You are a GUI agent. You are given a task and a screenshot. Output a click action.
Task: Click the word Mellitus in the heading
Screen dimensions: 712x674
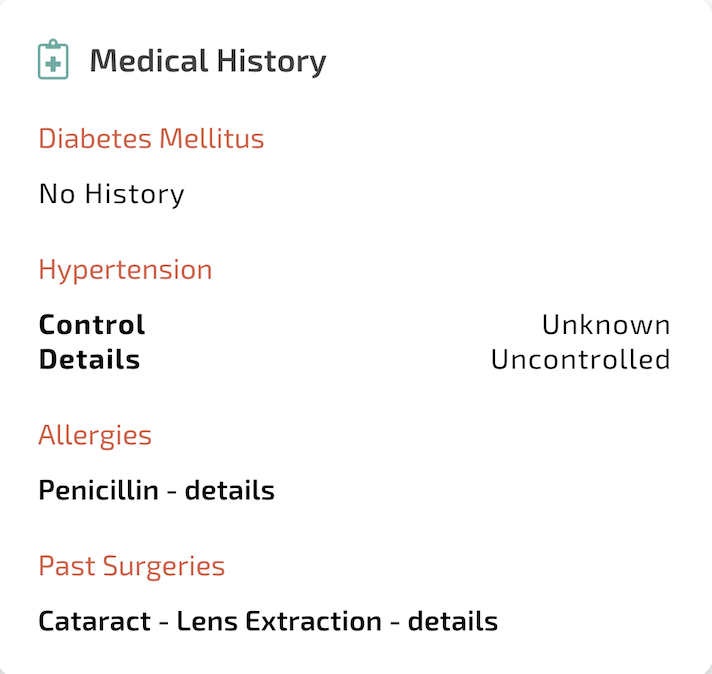(212, 138)
